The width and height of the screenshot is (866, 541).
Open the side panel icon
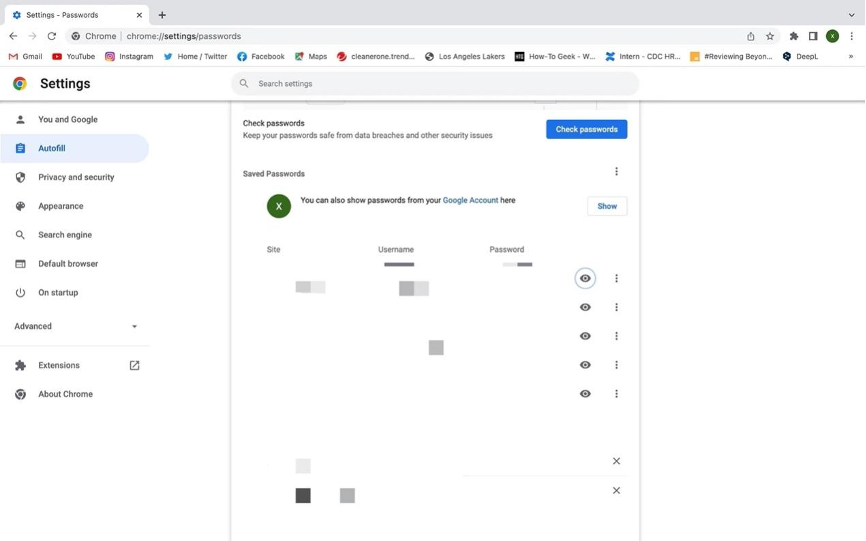(x=813, y=36)
